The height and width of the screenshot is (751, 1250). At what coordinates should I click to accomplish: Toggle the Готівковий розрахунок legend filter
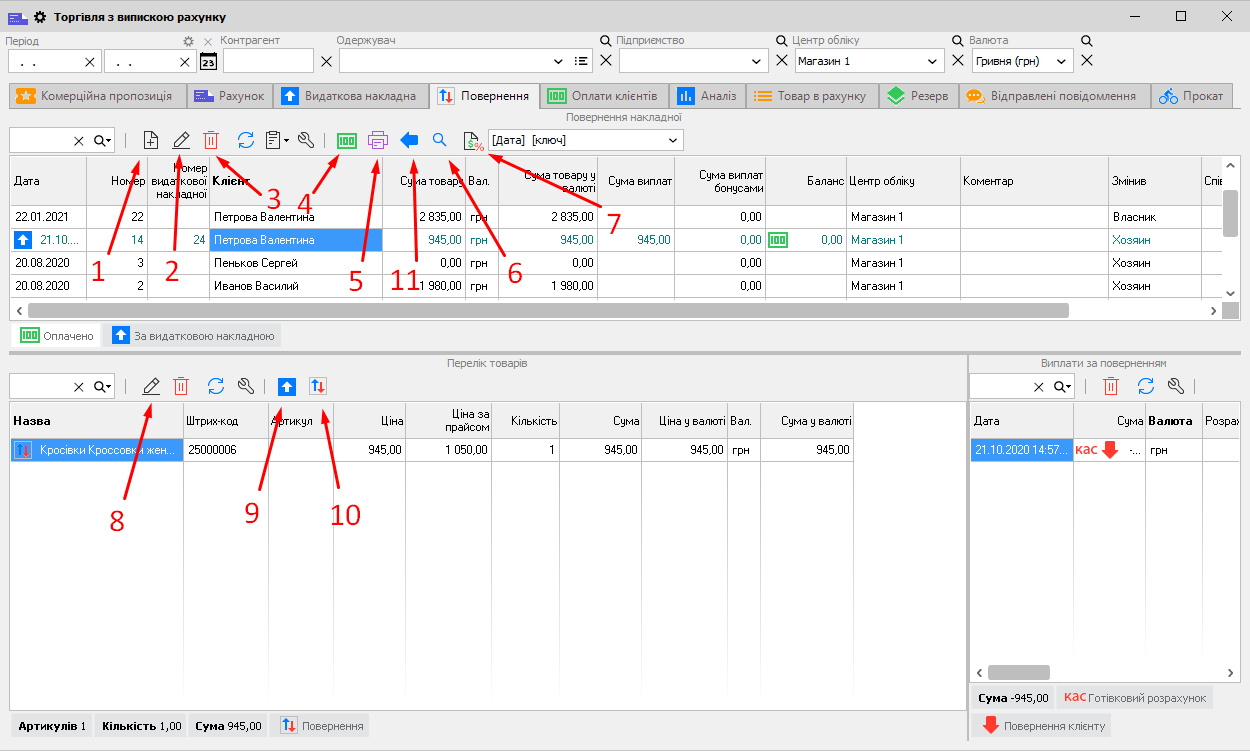(1135, 697)
